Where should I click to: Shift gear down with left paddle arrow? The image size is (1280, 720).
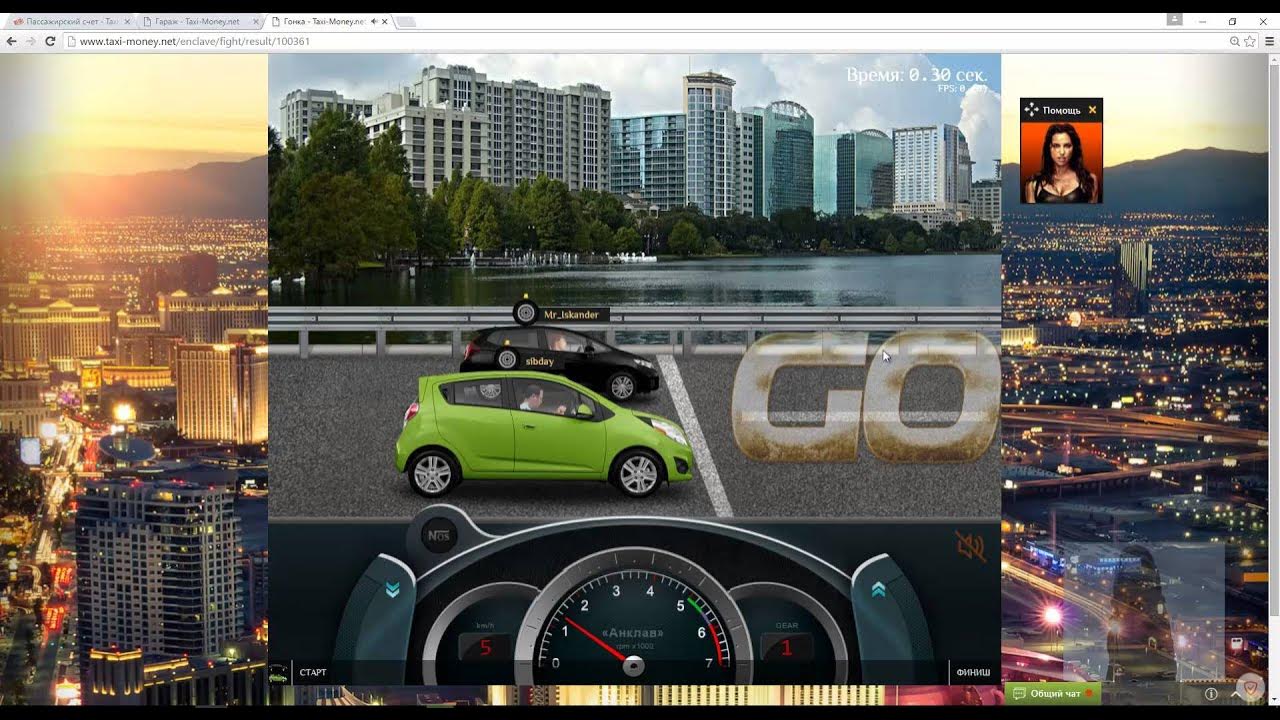392,591
